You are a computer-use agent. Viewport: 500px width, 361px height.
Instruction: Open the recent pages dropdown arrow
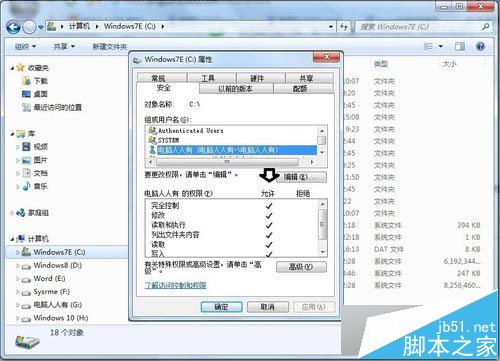coord(40,27)
